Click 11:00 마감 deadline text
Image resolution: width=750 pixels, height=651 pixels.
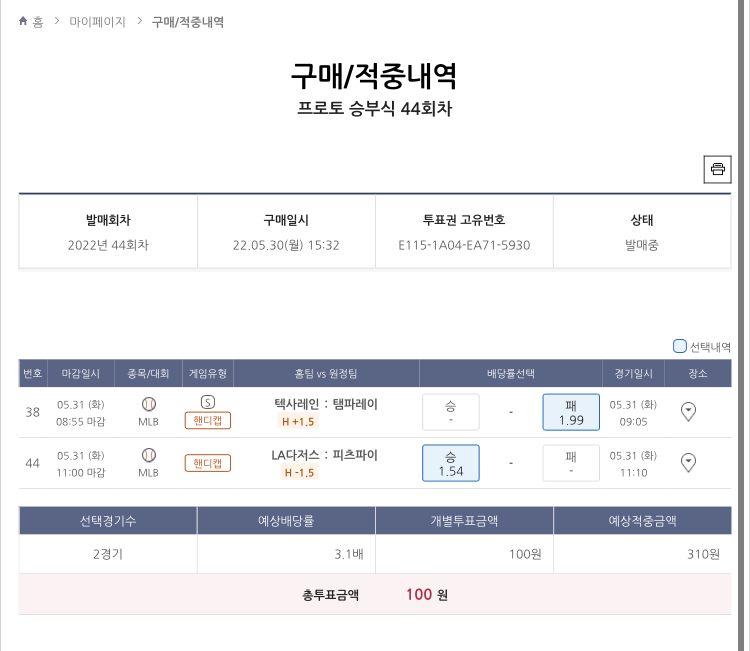80,473
